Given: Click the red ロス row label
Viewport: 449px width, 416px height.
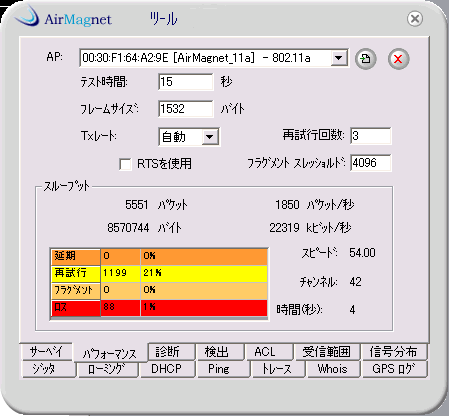Looking at the screenshot, I should (76, 308).
